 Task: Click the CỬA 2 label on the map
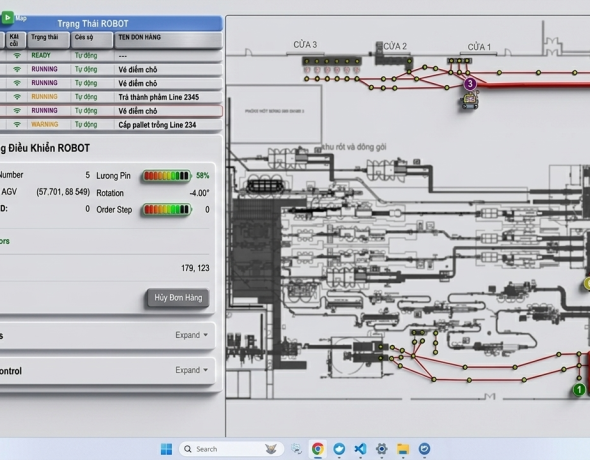[x=395, y=46]
